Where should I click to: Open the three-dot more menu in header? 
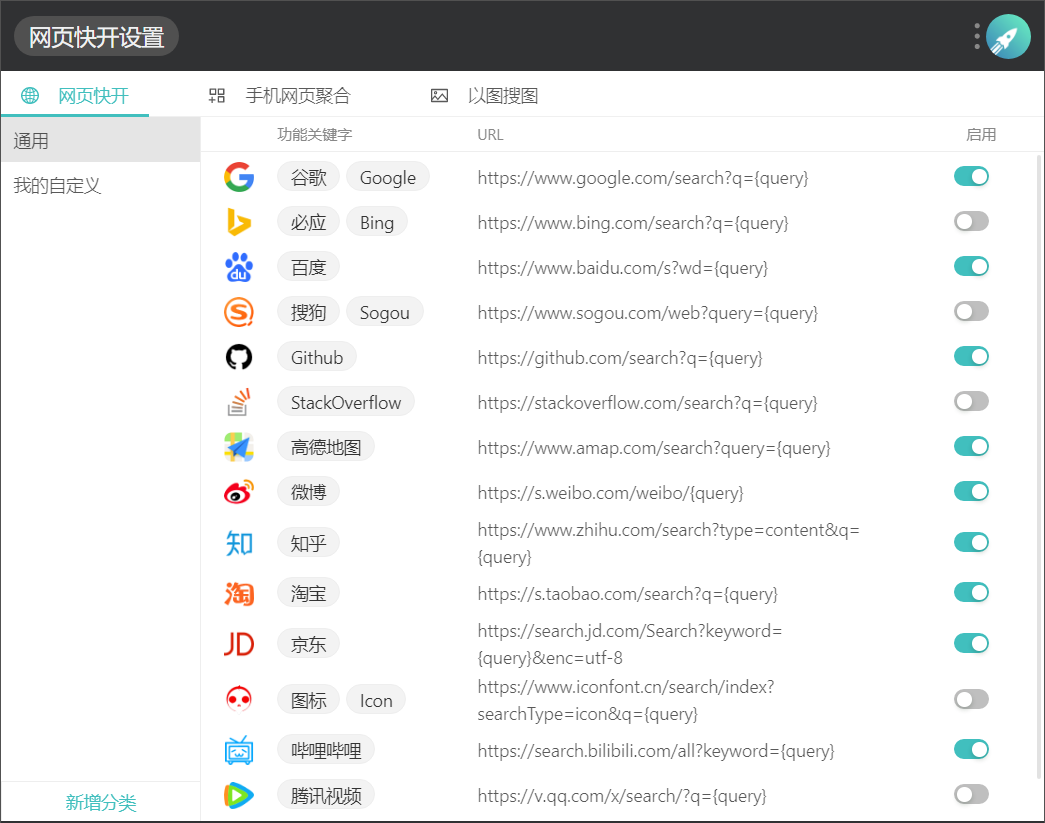[x=977, y=37]
